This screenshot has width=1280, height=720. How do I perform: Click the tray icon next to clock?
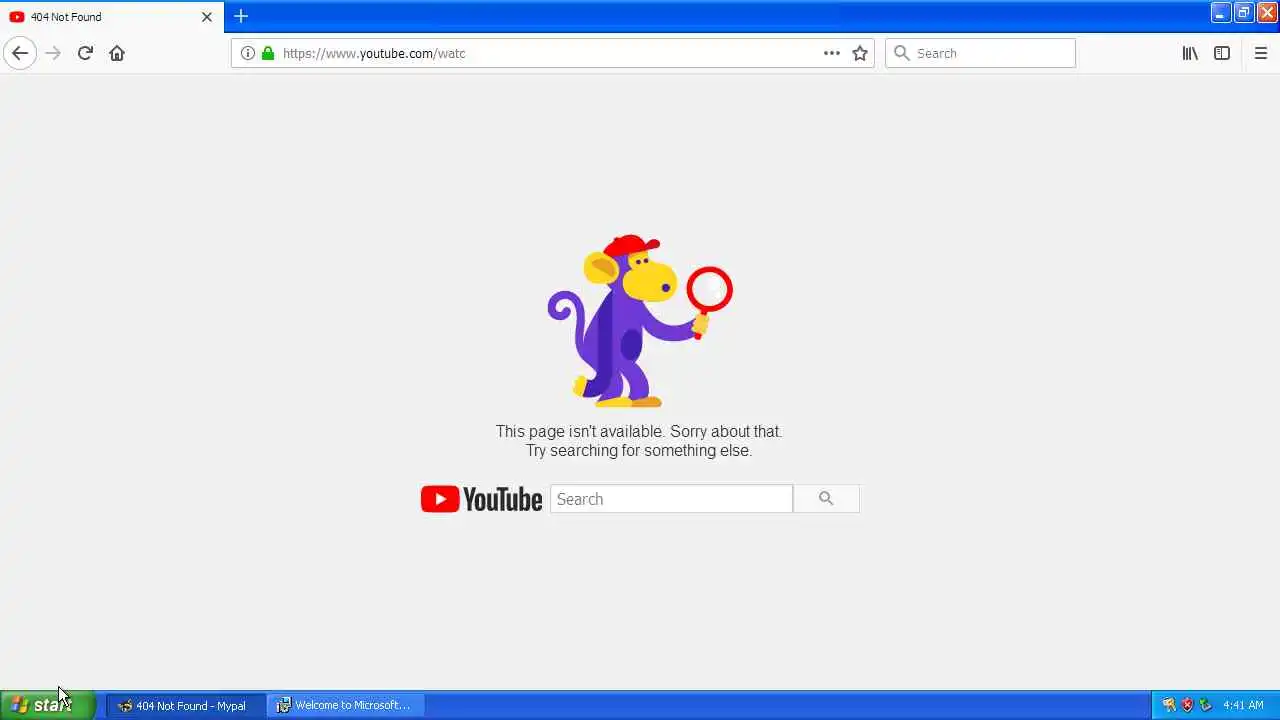pyautogui.click(x=1205, y=705)
